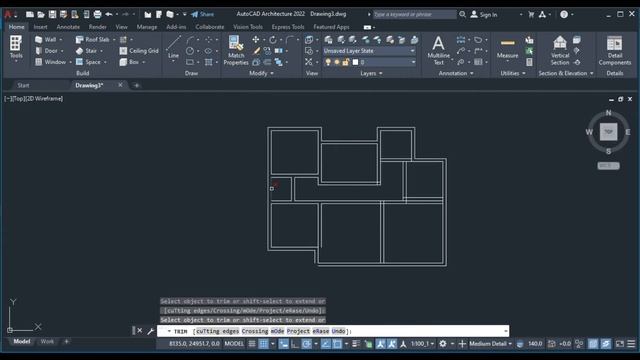Click the Share button
Image resolution: width=640 pixels, height=360 pixels.
coord(203,14)
